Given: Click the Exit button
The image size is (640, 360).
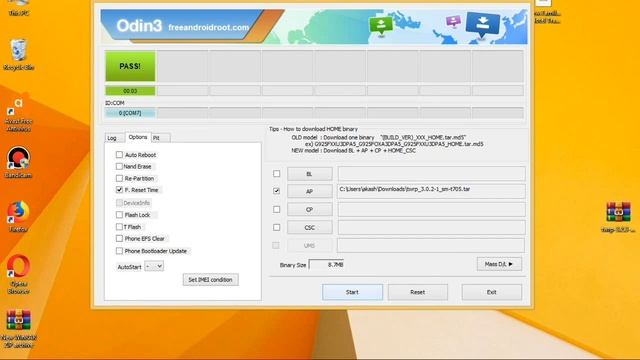Looking at the screenshot, I should tap(491, 292).
